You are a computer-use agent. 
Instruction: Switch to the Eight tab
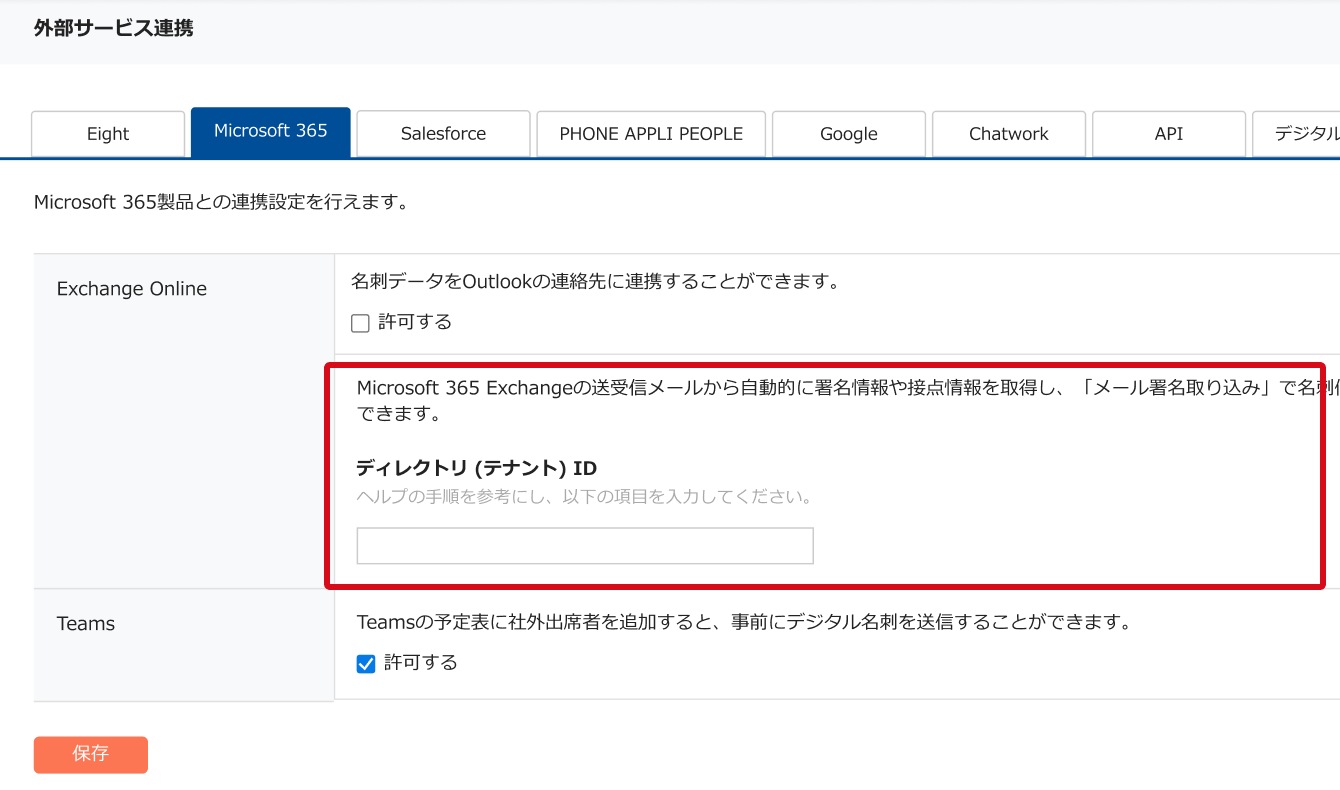(x=108, y=134)
